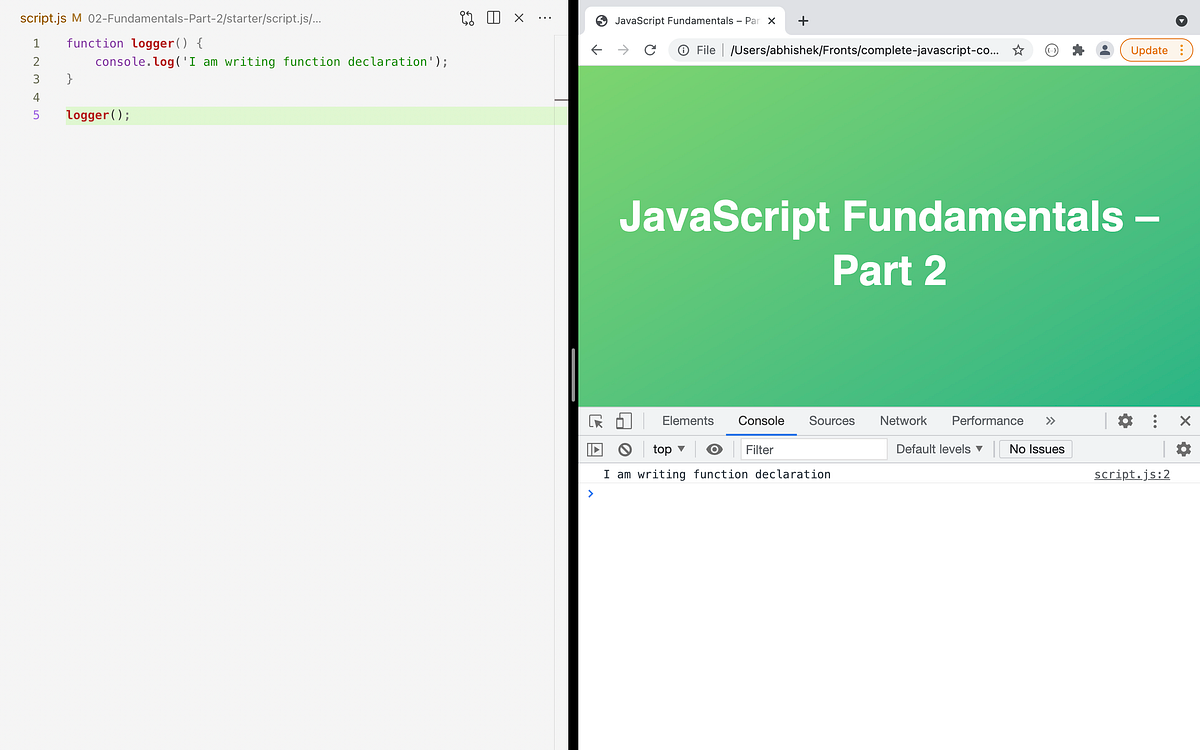This screenshot has height=750, width=1200.
Task: Open the console settings gear on the filter bar
Action: (1183, 449)
